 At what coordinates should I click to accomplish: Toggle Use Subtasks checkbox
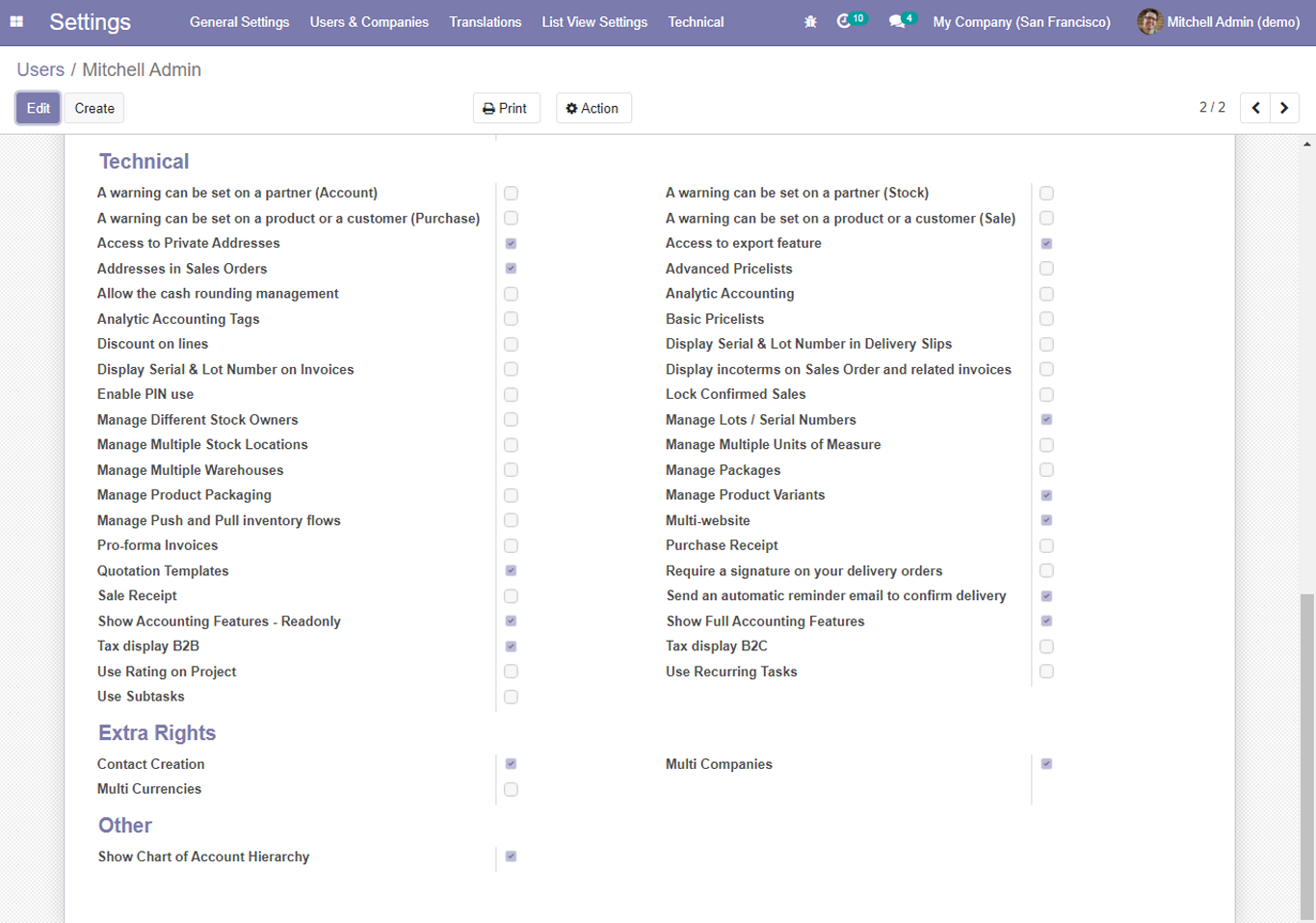[x=511, y=697]
